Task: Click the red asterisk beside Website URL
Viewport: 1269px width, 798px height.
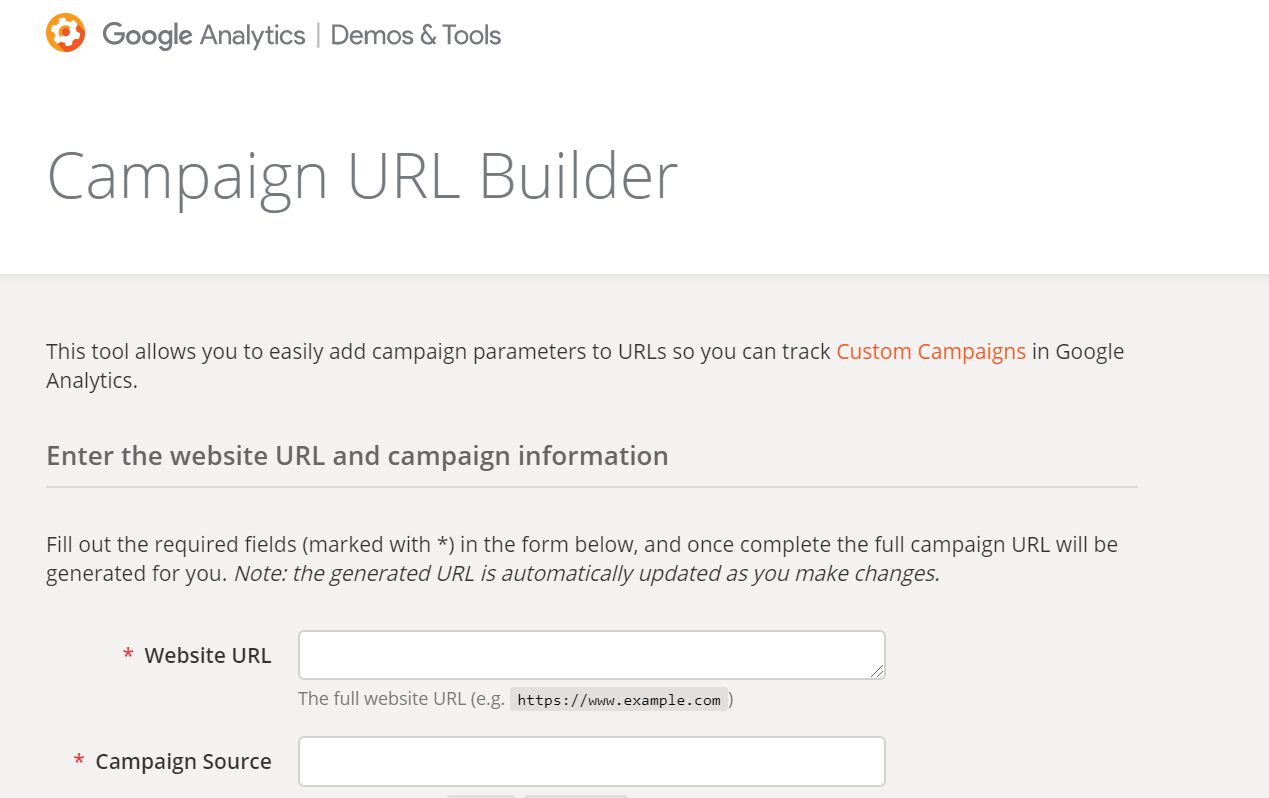Action: [x=128, y=656]
